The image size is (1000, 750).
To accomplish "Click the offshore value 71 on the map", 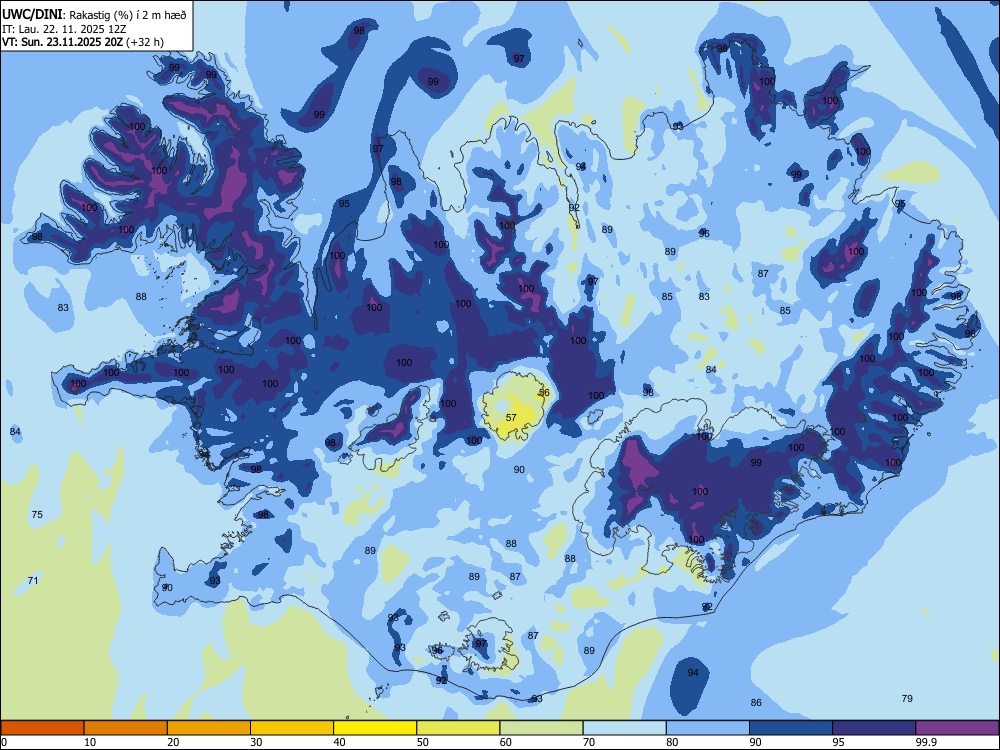I will click(x=33, y=580).
